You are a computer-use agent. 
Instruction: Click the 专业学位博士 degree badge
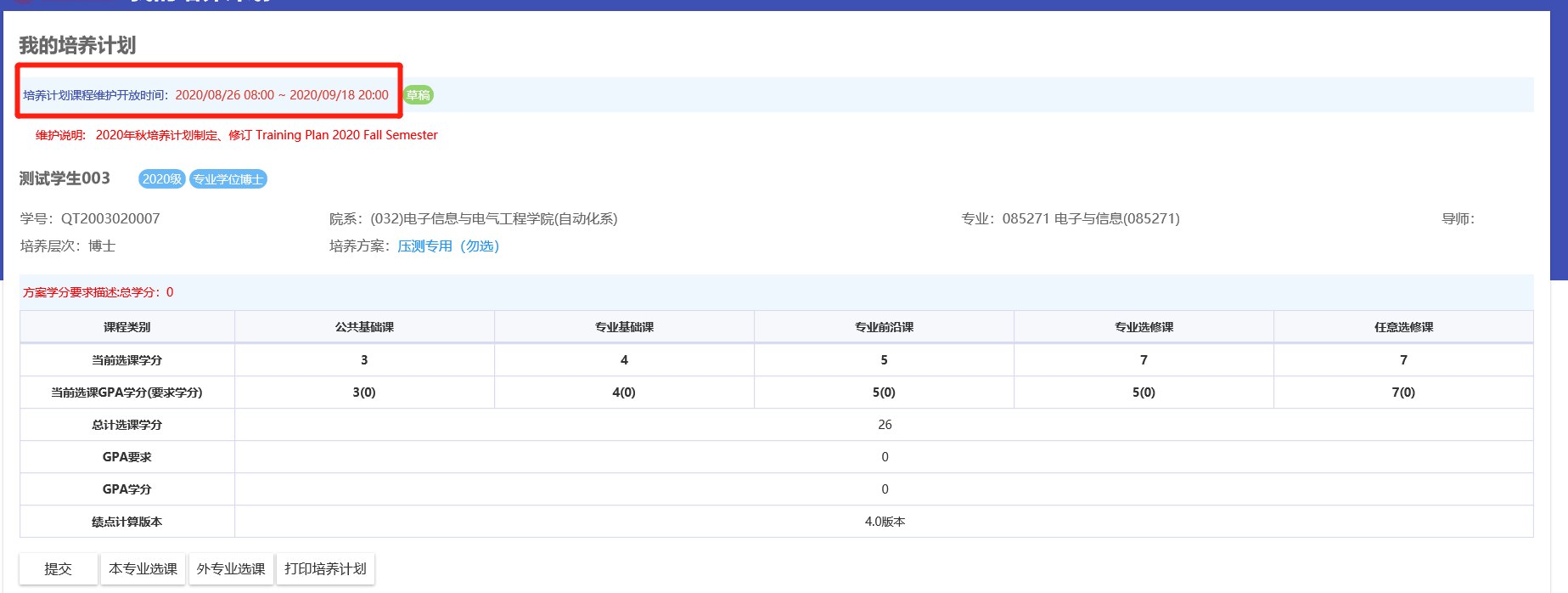pos(228,179)
